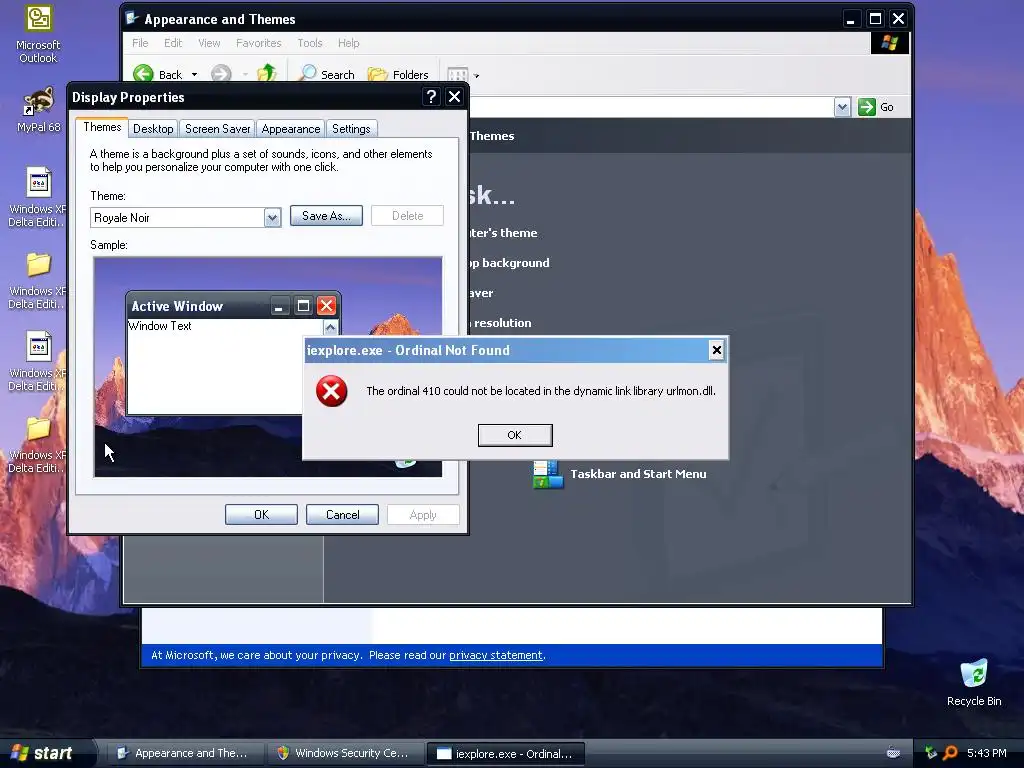The height and width of the screenshot is (768, 1024).
Task: Click the Search toolbar button
Action: coord(327,74)
